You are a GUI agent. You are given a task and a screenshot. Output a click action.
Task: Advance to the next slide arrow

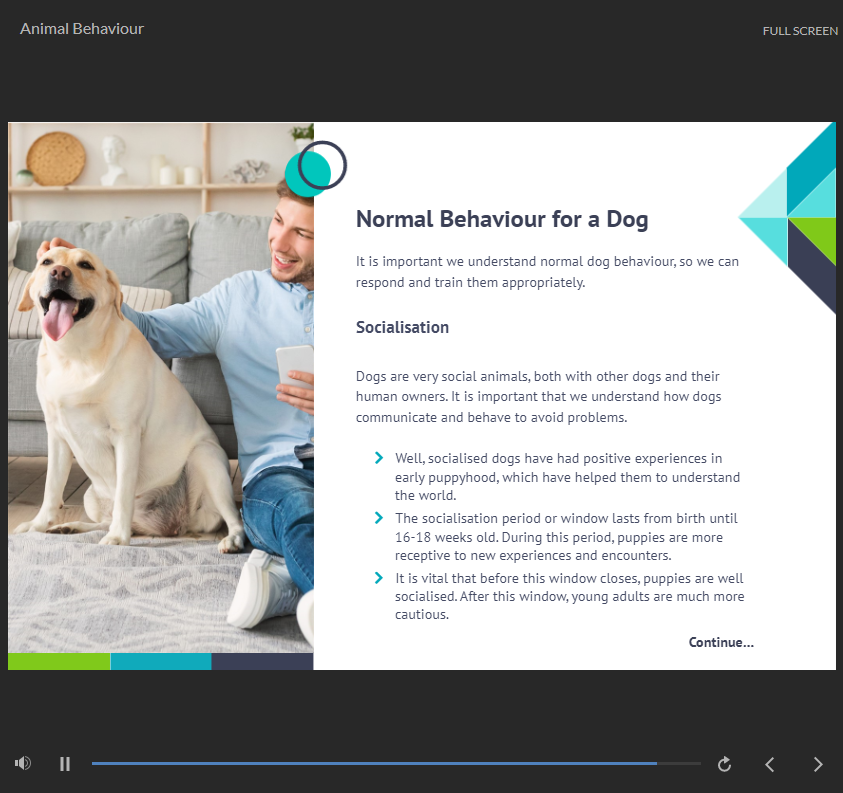(x=818, y=764)
